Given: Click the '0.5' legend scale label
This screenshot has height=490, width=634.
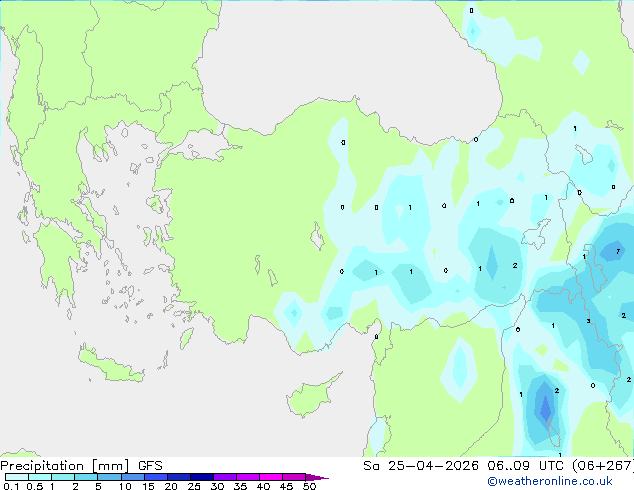Looking at the screenshot, I should click(35, 486).
